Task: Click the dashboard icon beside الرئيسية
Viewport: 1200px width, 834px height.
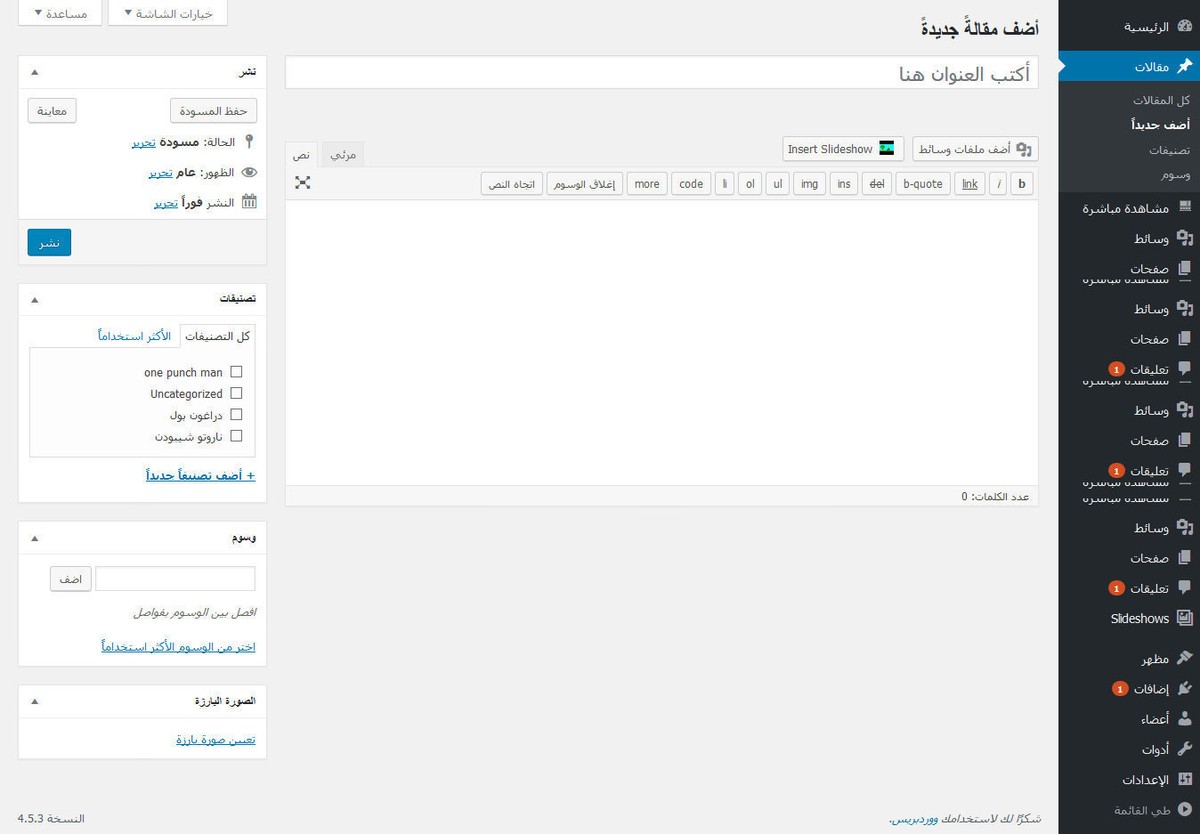Action: pos(1185,26)
